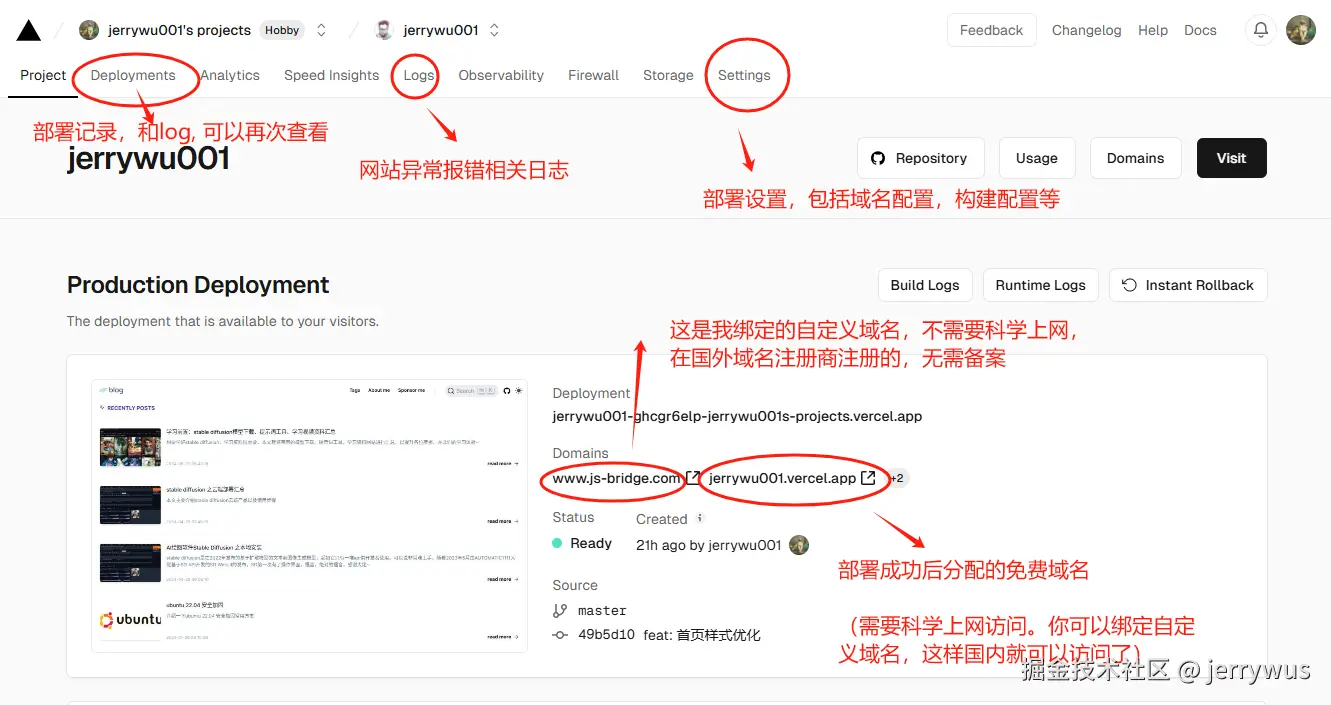Click the Hobby plan badge
1331x705 pixels.
point(282,30)
